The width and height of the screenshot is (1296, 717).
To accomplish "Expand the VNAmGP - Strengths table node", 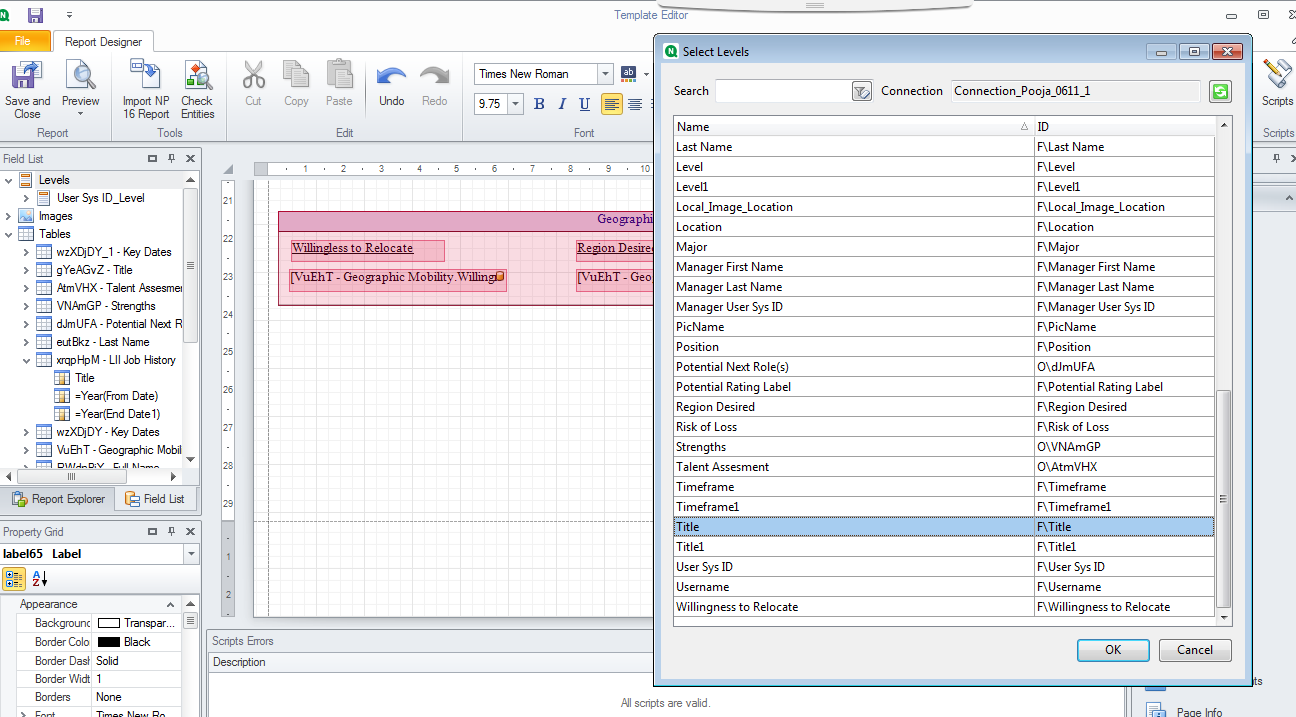I will [26, 306].
